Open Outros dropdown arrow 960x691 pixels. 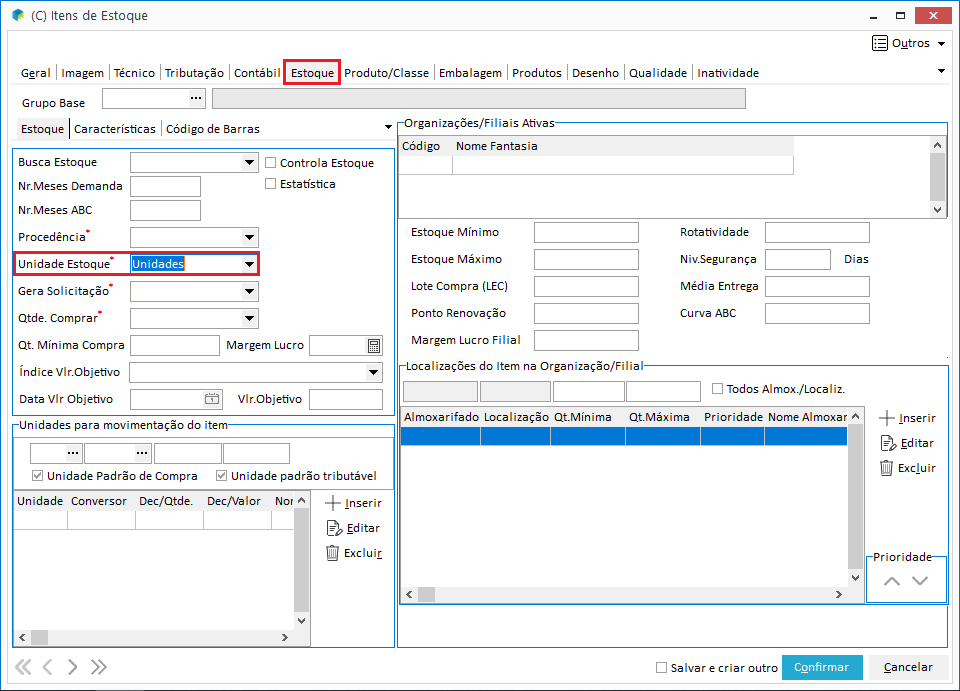[x=942, y=43]
